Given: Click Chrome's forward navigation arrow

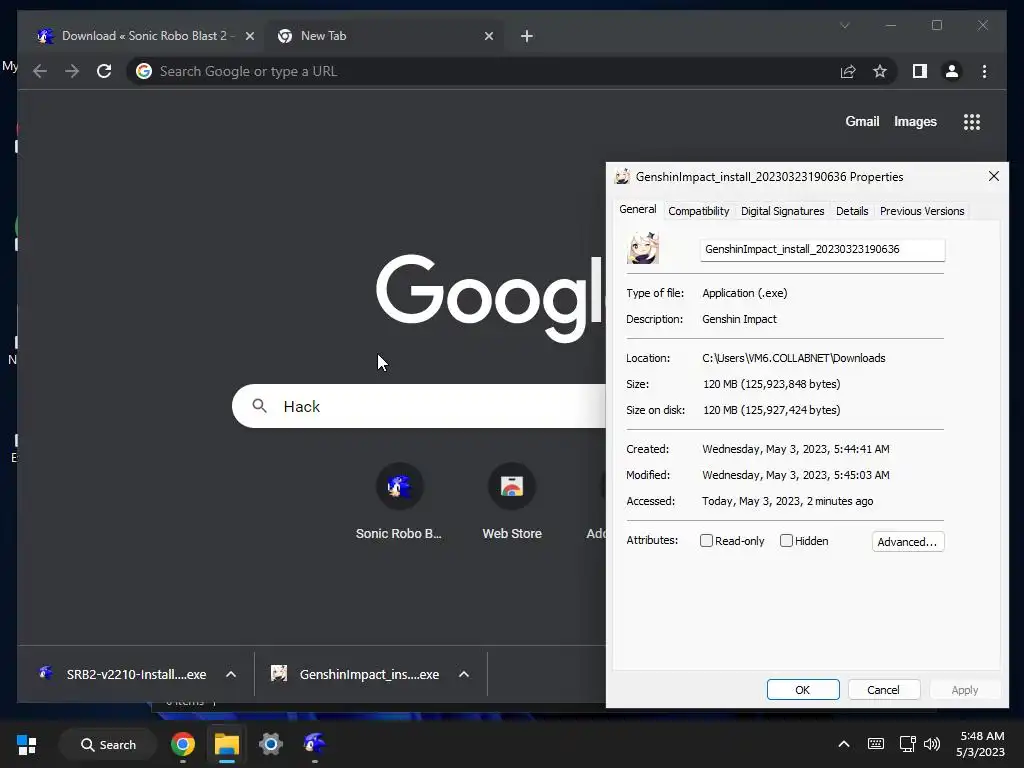Looking at the screenshot, I should click(x=72, y=71).
